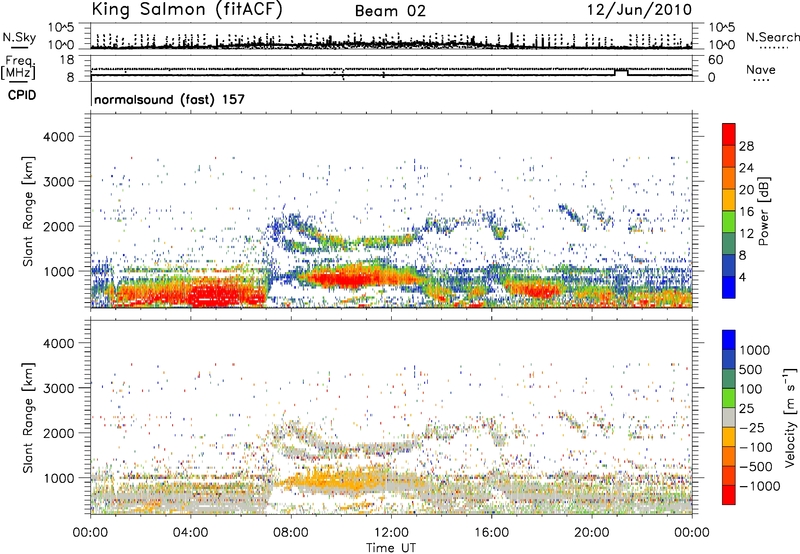Click the '18' tick on frequency axis
This screenshot has width=800, height=554.
coord(67,60)
